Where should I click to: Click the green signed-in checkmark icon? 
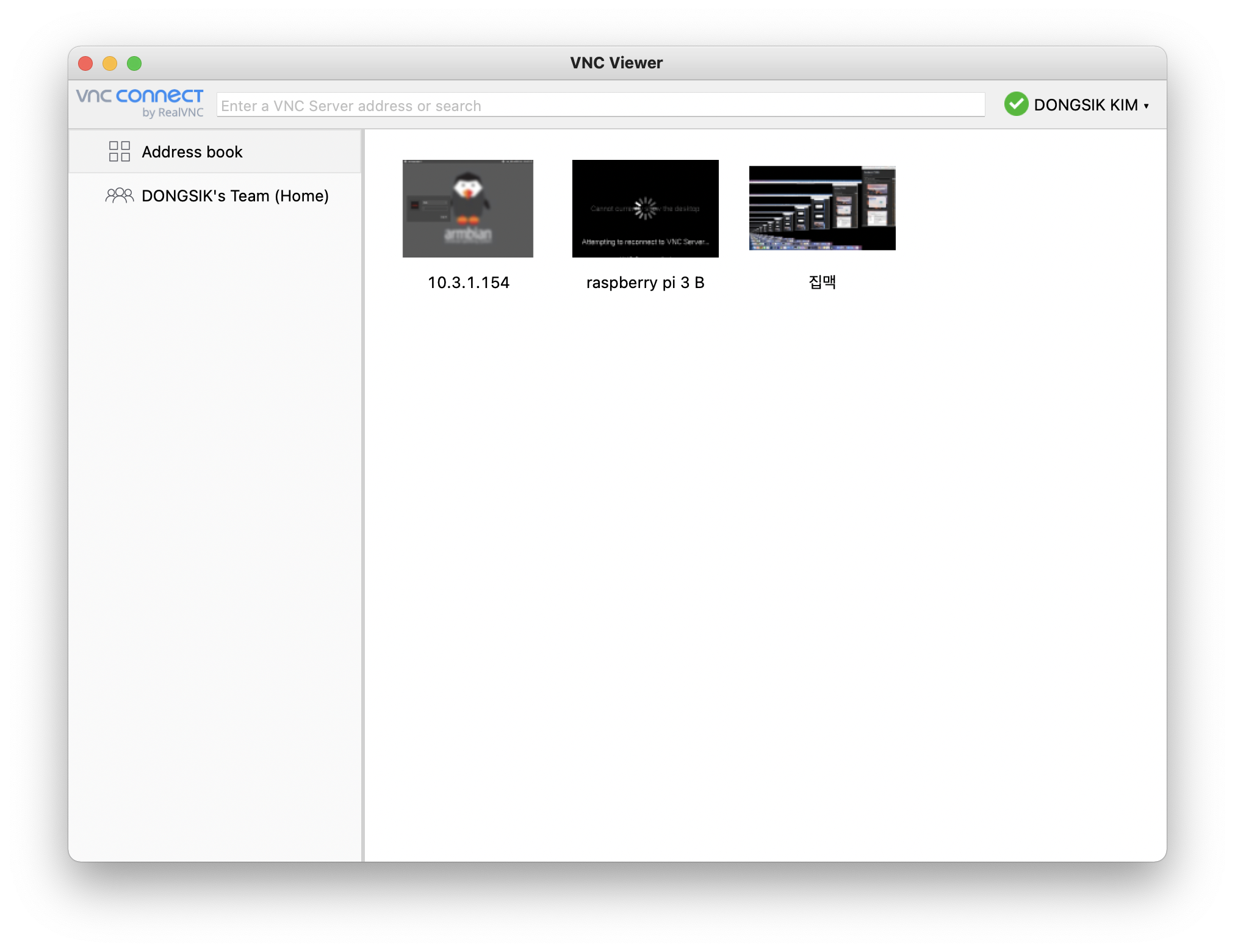(1016, 104)
